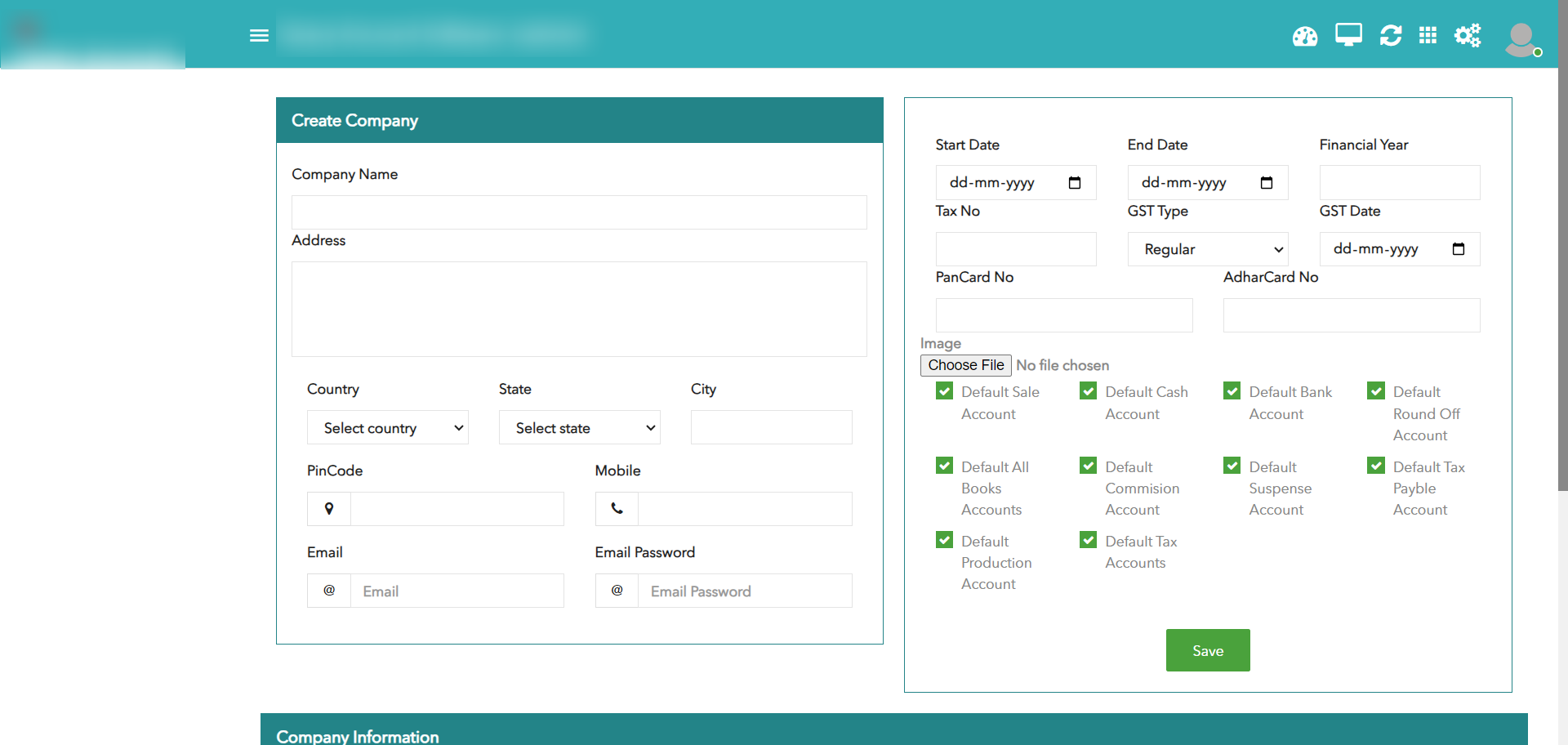Toggle Default Tax Payble Account checkbox
This screenshot has width=1568, height=745.
(1376, 466)
